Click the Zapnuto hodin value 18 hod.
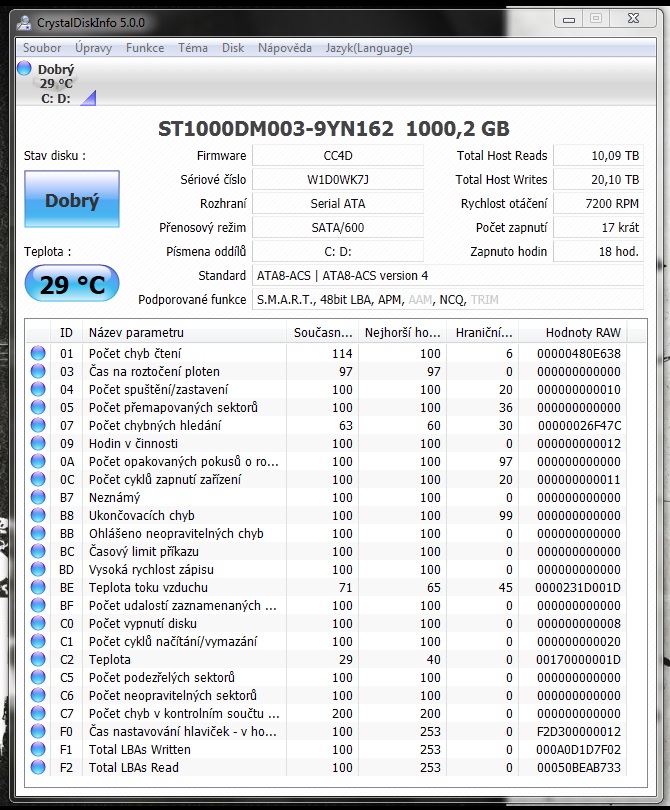The width and height of the screenshot is (670, 810). [x=599, y=252]
